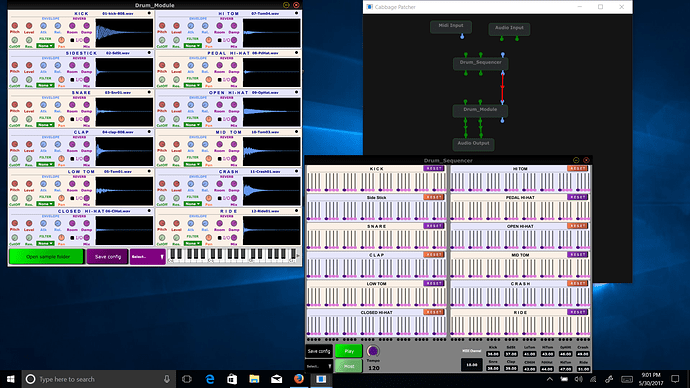Adjust the Kick reverb Room knob
The height and width of the screenshot is (388, 690).
coord(72,26)
